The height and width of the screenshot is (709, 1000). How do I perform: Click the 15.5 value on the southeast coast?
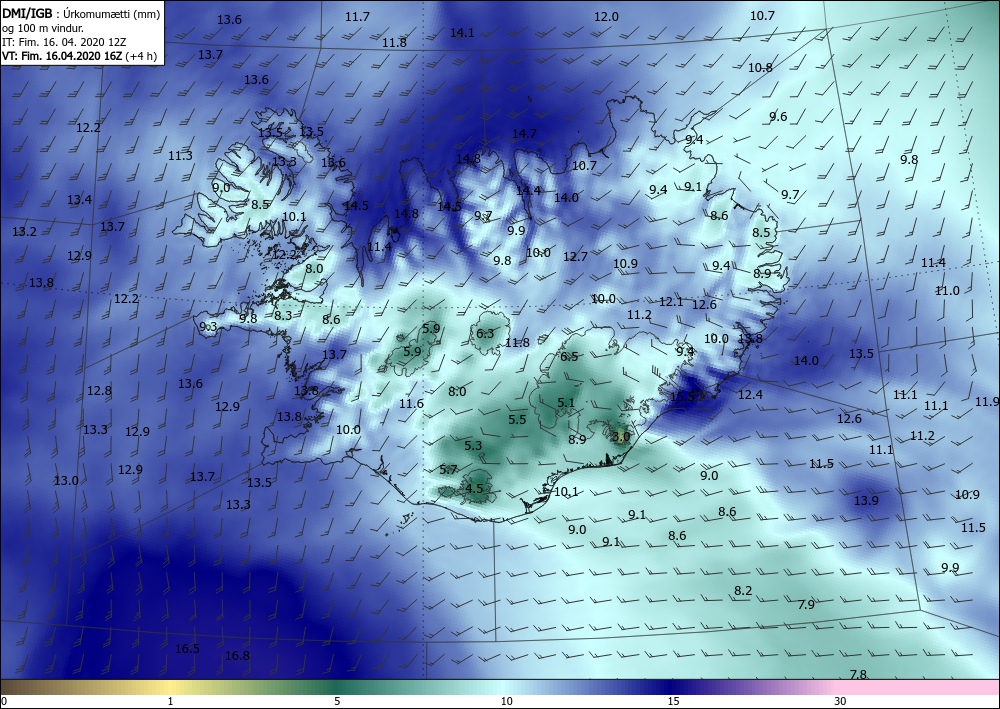[682, 396]
